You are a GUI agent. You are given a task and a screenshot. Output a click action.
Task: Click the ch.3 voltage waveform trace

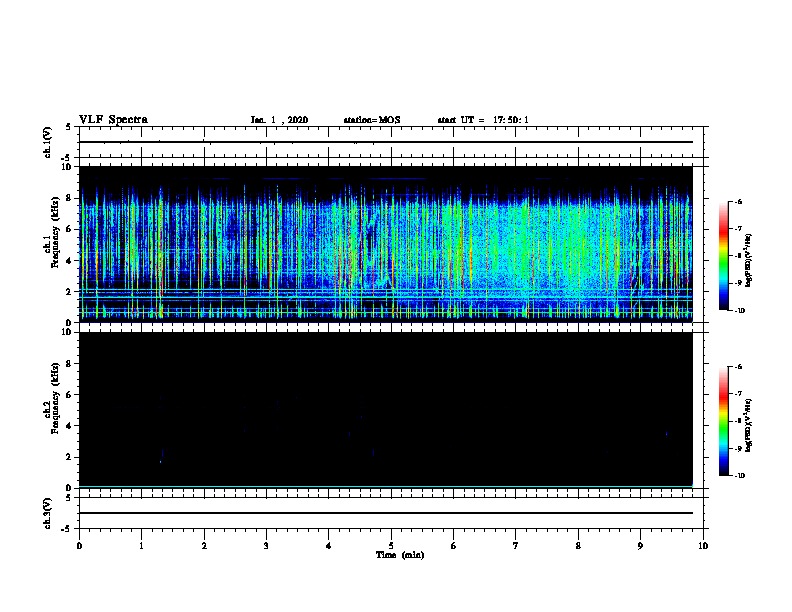pos(385,513)
